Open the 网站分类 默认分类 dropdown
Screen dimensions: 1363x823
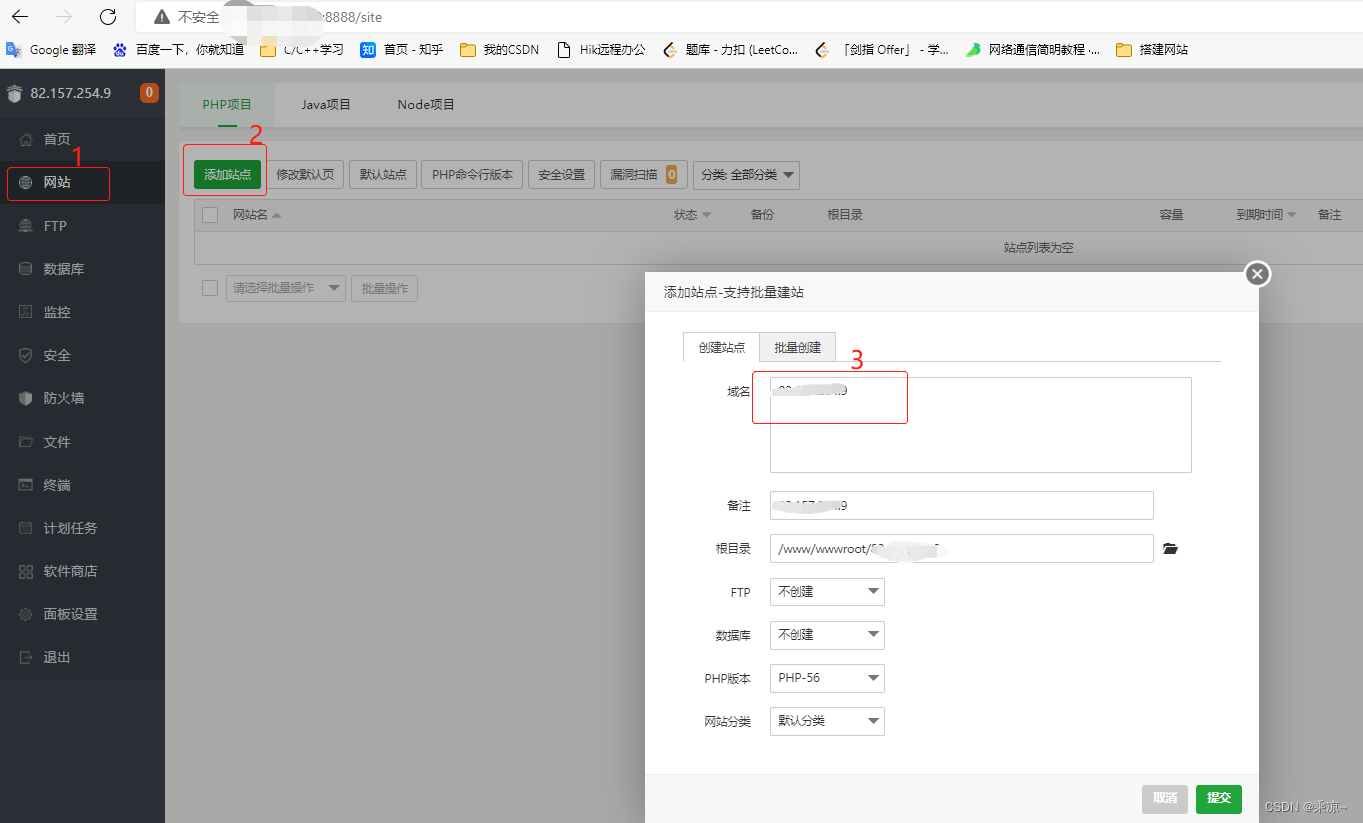[827, 721]
